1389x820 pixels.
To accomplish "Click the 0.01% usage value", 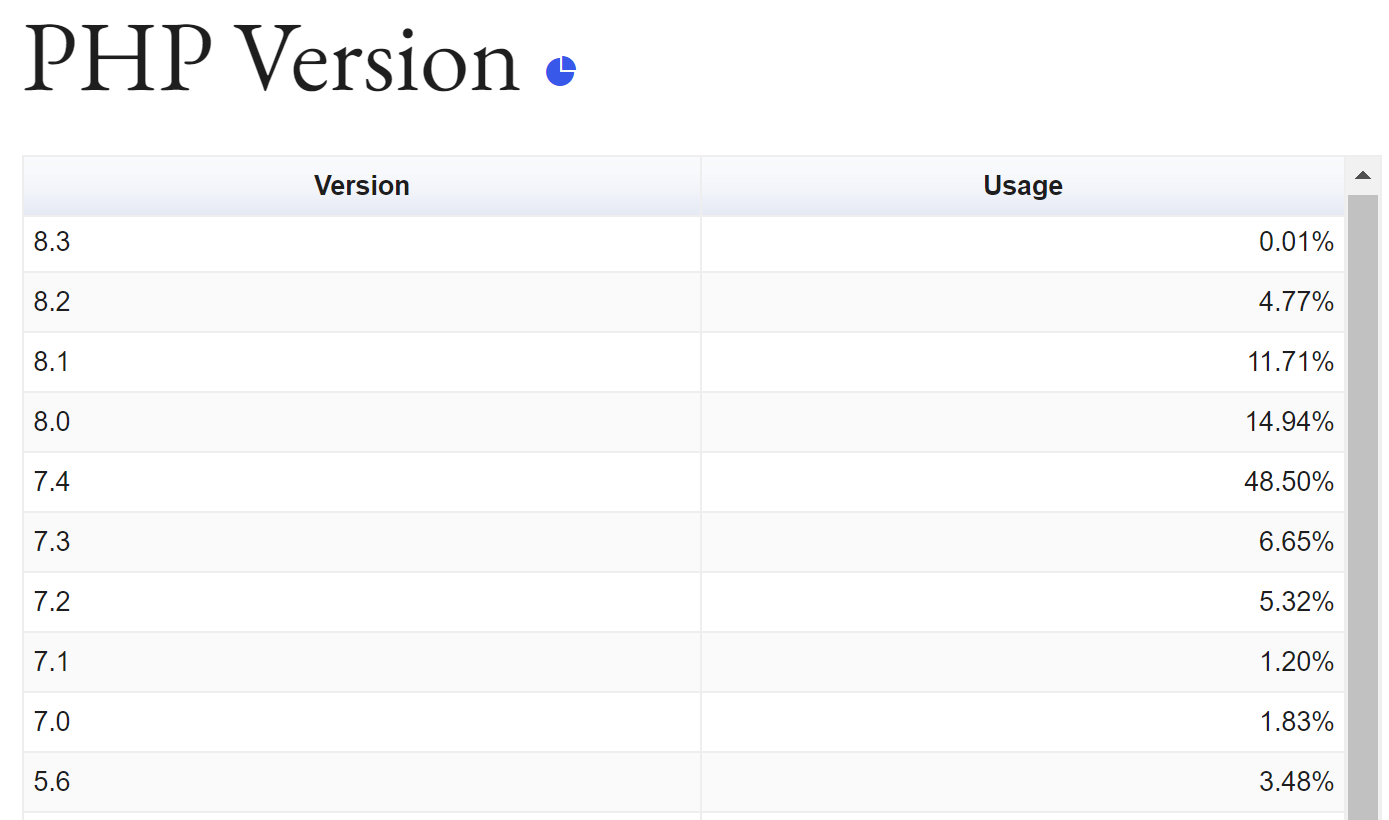I will coord(1296,242).
